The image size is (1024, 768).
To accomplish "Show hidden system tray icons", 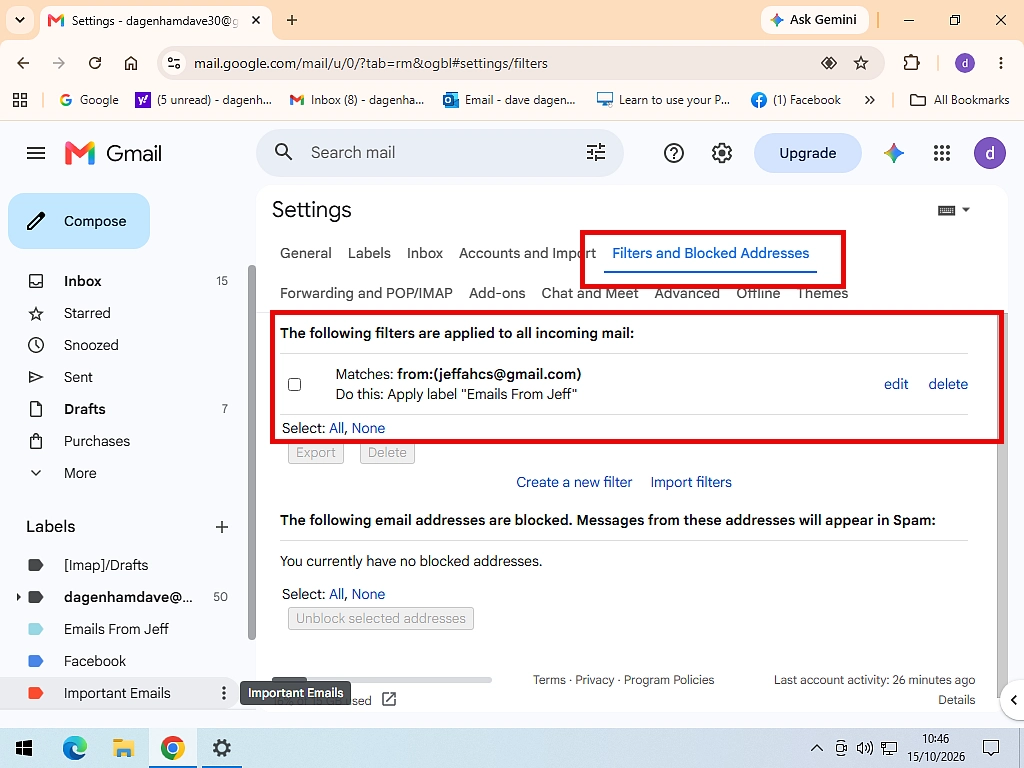I will click(x=816, y=748).
